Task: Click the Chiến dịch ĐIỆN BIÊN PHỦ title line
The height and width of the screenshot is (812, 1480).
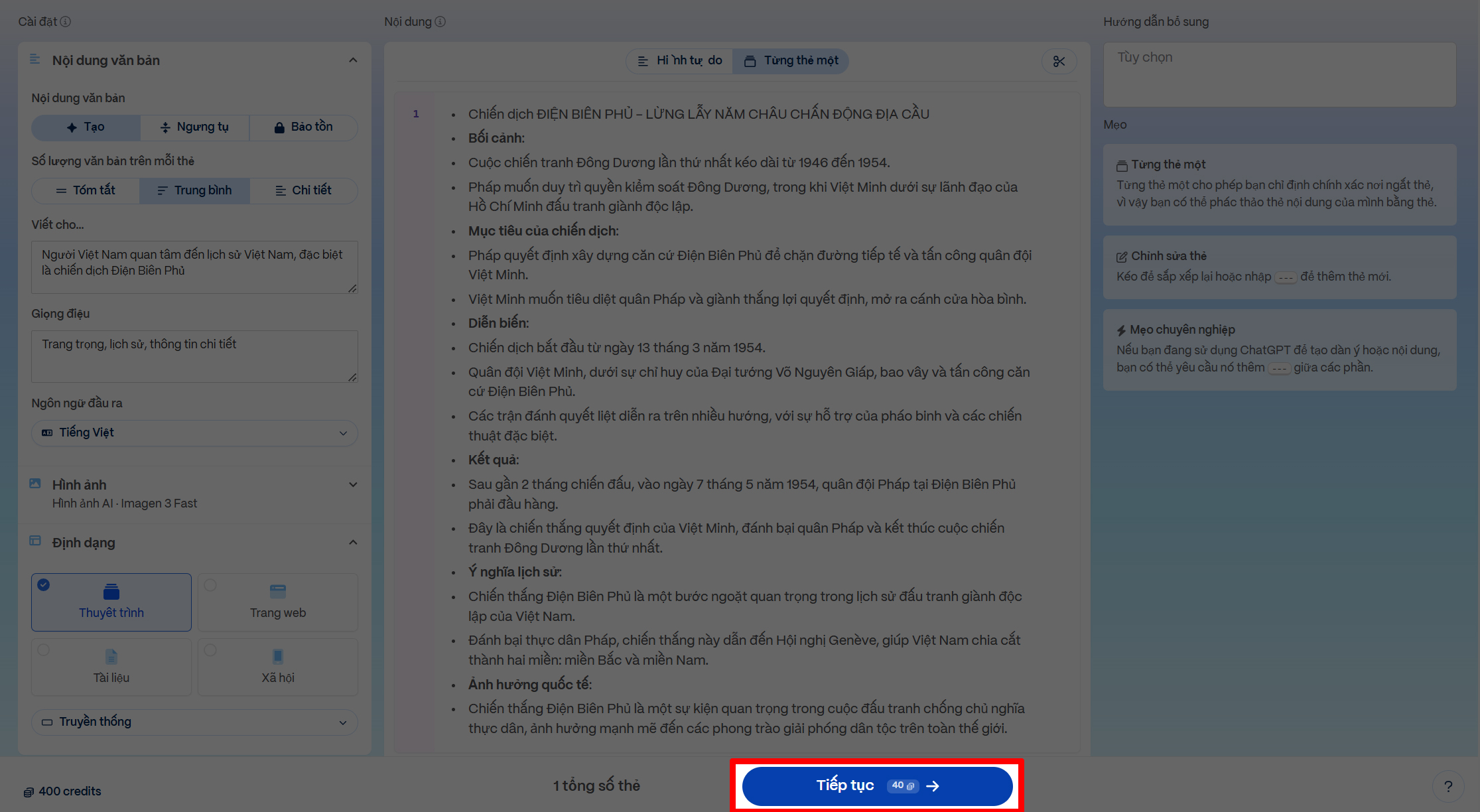Action: (699, 114)
